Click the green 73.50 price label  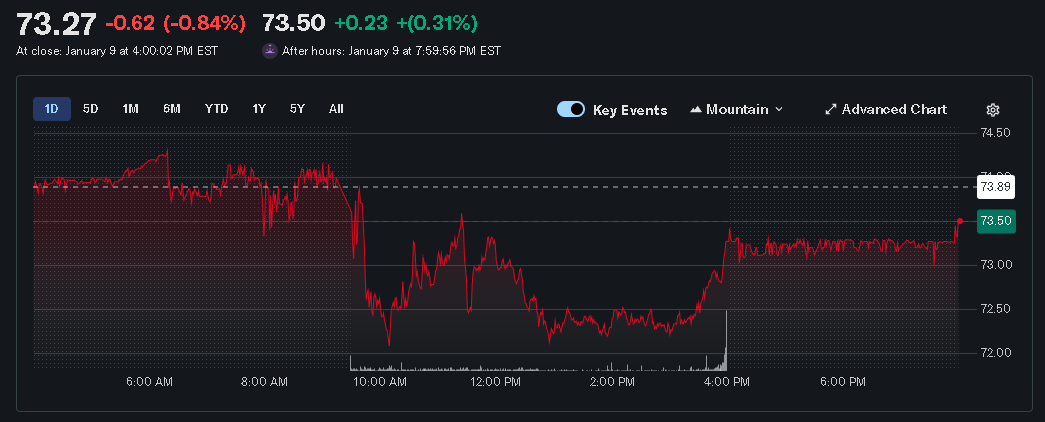[996, 221]
